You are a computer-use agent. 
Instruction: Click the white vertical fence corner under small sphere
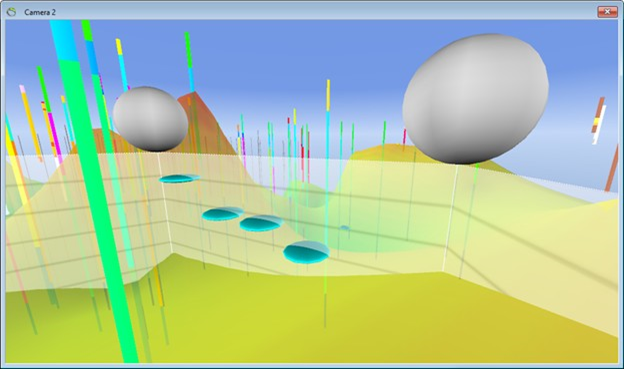[x=165, y=203]
